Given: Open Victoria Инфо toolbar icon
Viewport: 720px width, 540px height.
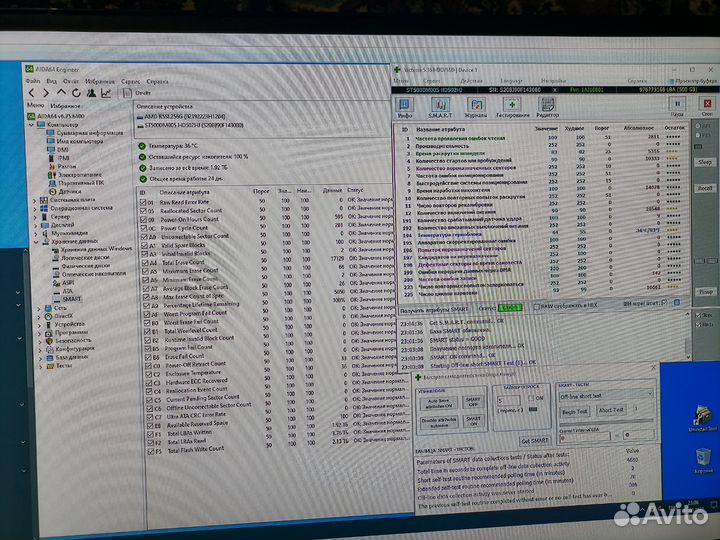Looking at the screenshot, I should coord(405,107).
